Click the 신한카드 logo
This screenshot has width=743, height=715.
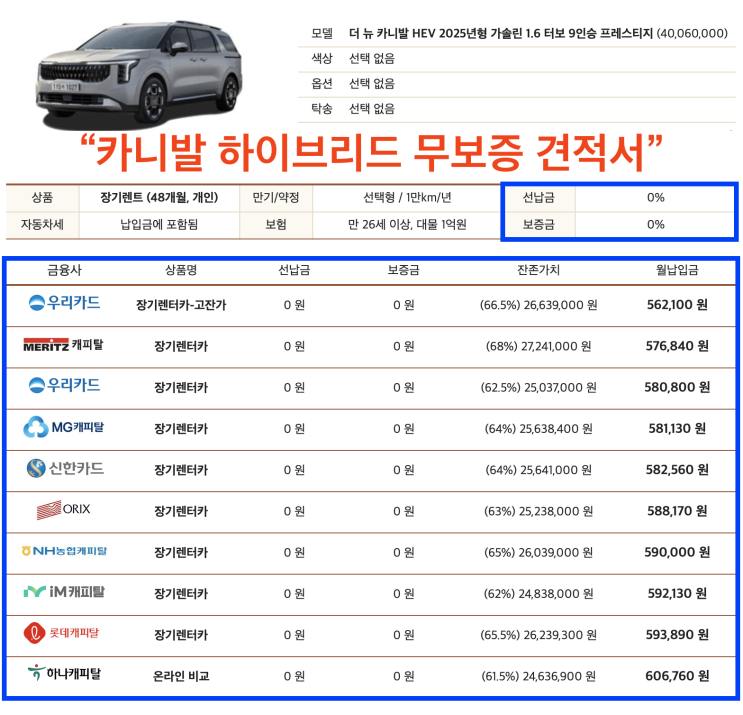(65, 468)
